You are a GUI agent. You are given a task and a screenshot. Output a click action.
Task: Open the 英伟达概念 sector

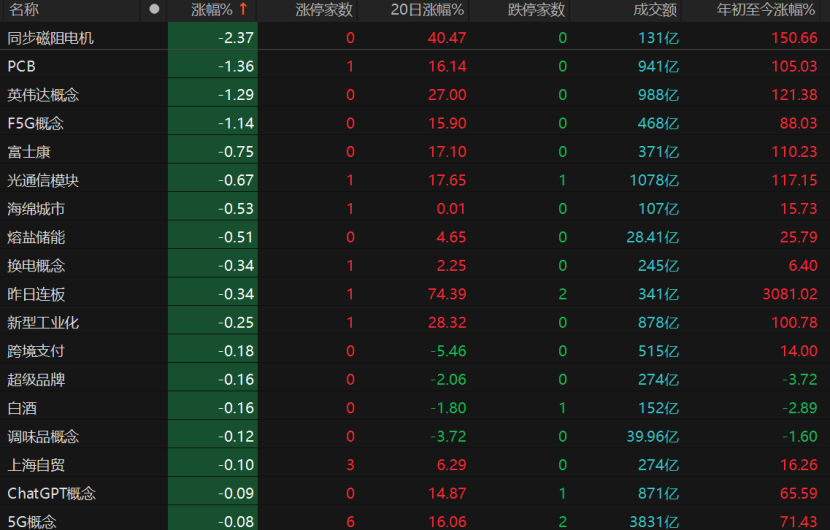(x=43, y=95)
